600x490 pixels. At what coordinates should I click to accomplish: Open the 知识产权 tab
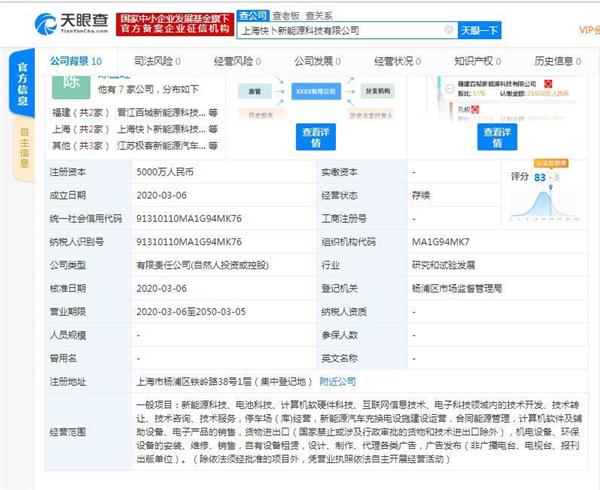(x=478, y=61)
